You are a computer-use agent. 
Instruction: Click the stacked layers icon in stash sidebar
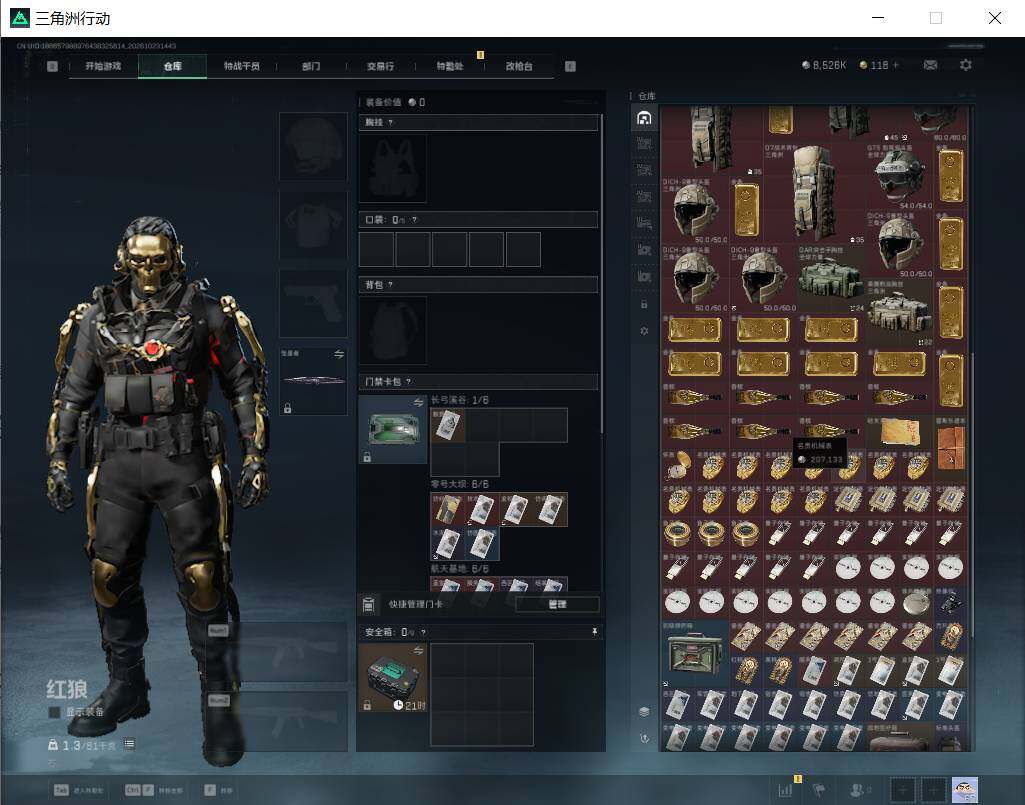tap(644, 711)
